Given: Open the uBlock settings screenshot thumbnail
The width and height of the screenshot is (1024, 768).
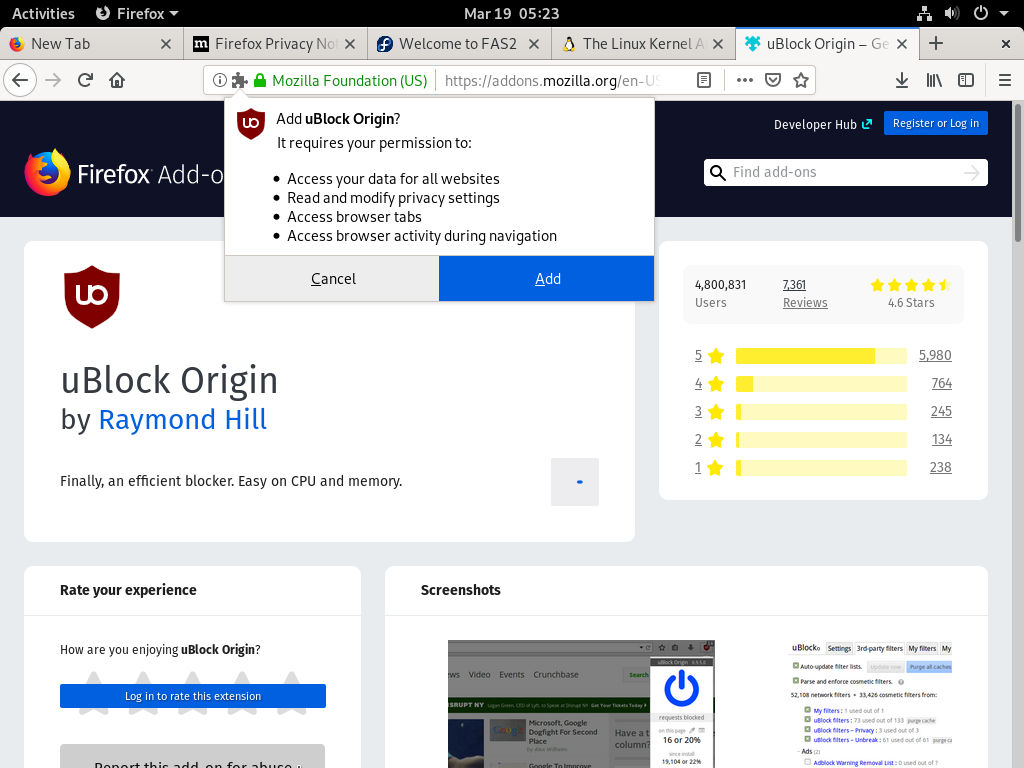Looking at the screenshot, I should click(872, 704).
